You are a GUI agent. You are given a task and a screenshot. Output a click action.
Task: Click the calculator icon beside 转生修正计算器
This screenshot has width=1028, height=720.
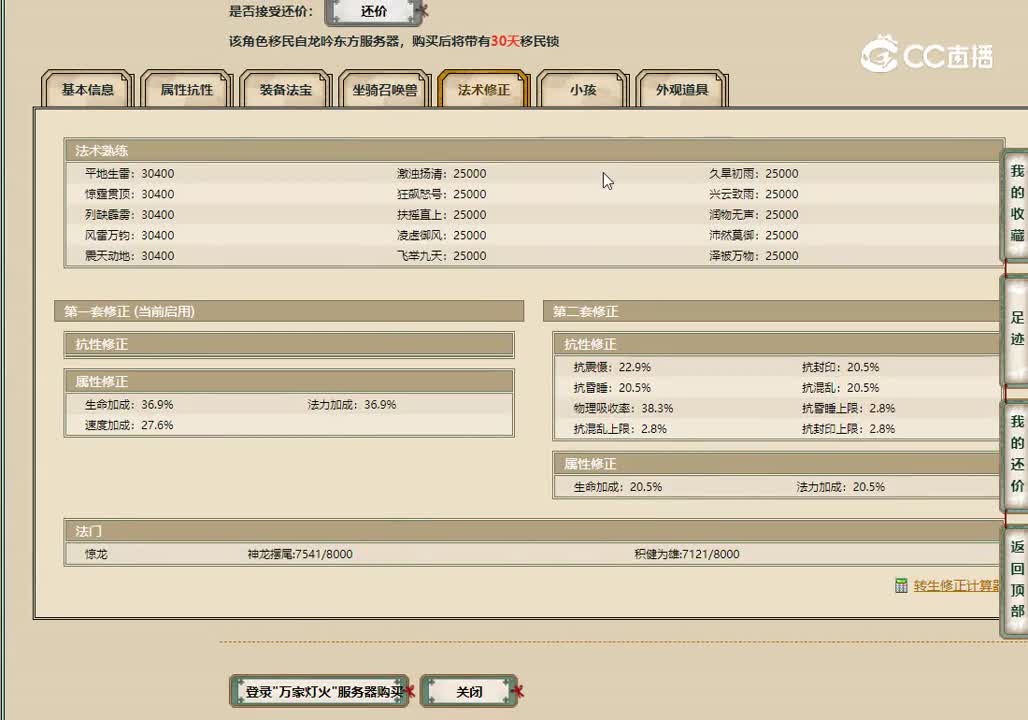tap(903, 586)
